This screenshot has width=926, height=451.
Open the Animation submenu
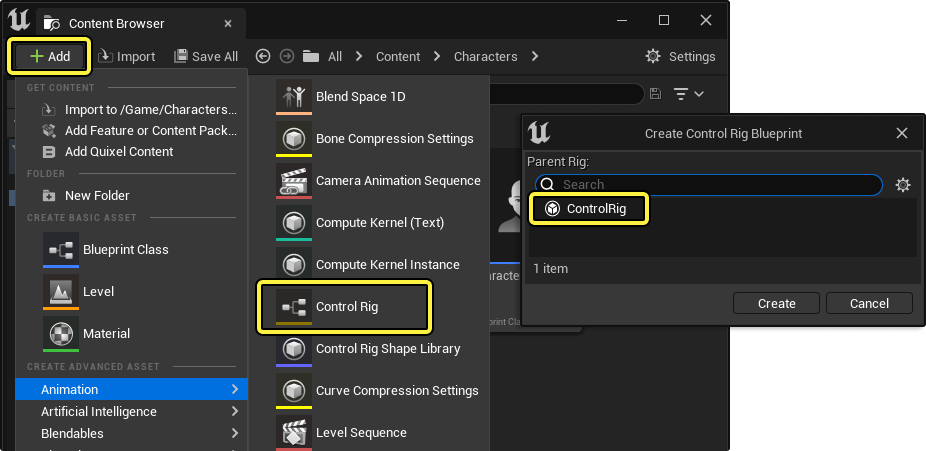pyautogui.click(x=131, y=390)
